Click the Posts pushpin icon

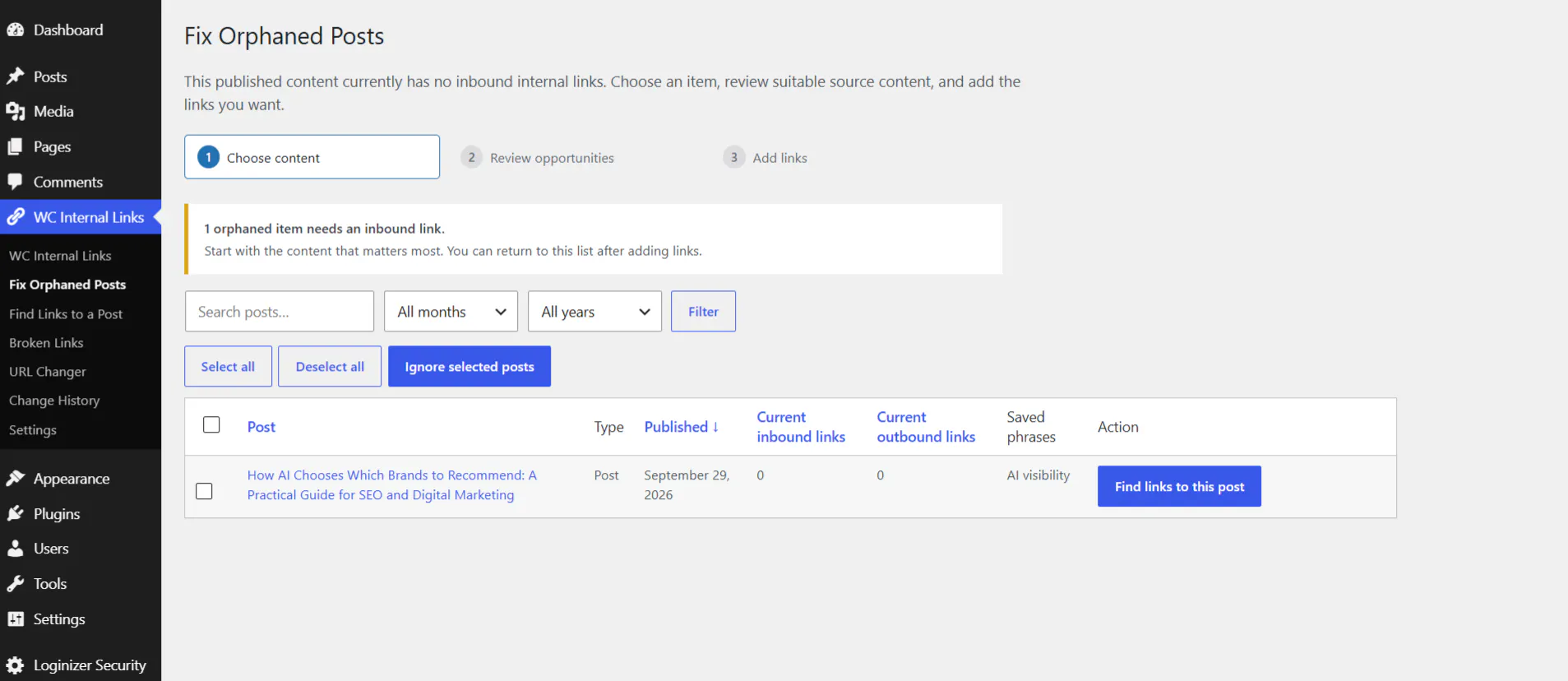[16, 76]
